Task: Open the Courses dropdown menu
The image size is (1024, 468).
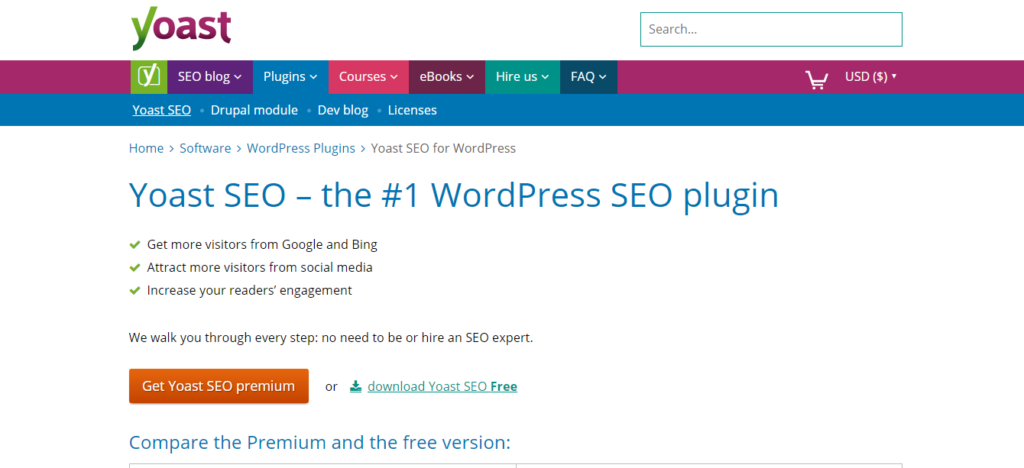Action: tap(368, 77)
